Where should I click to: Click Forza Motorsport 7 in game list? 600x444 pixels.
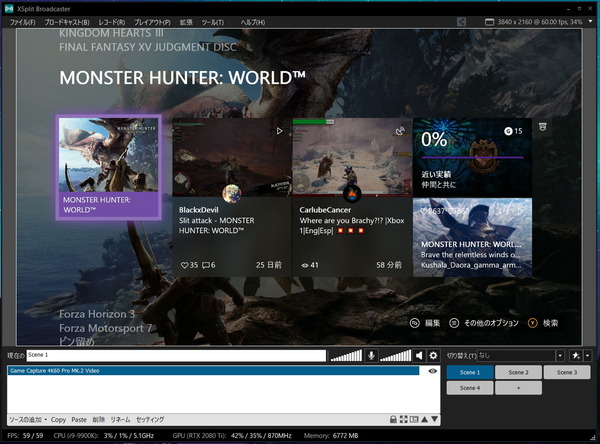106,328
